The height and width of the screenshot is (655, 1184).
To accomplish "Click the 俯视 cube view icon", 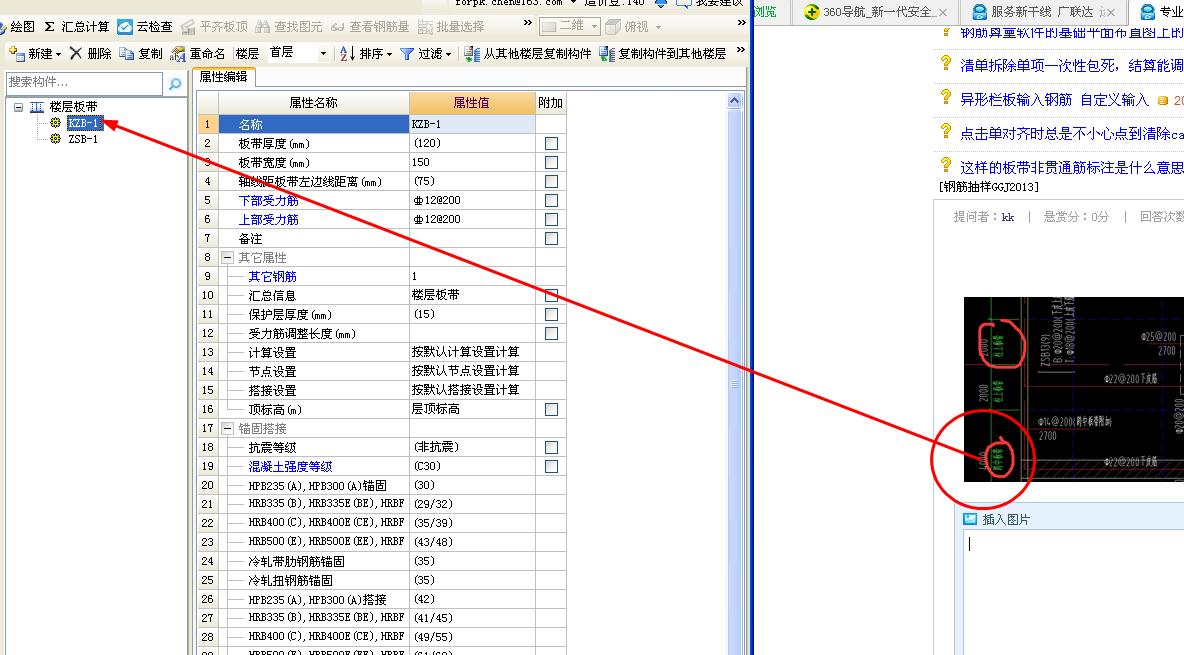I will (x=614, y=26).
